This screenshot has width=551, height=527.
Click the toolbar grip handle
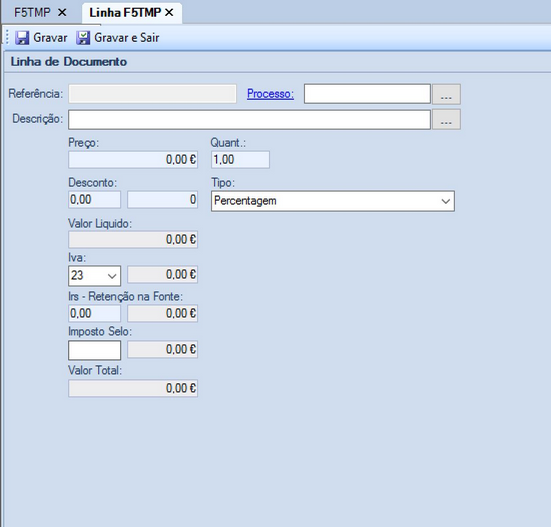(x=7, y=37)
